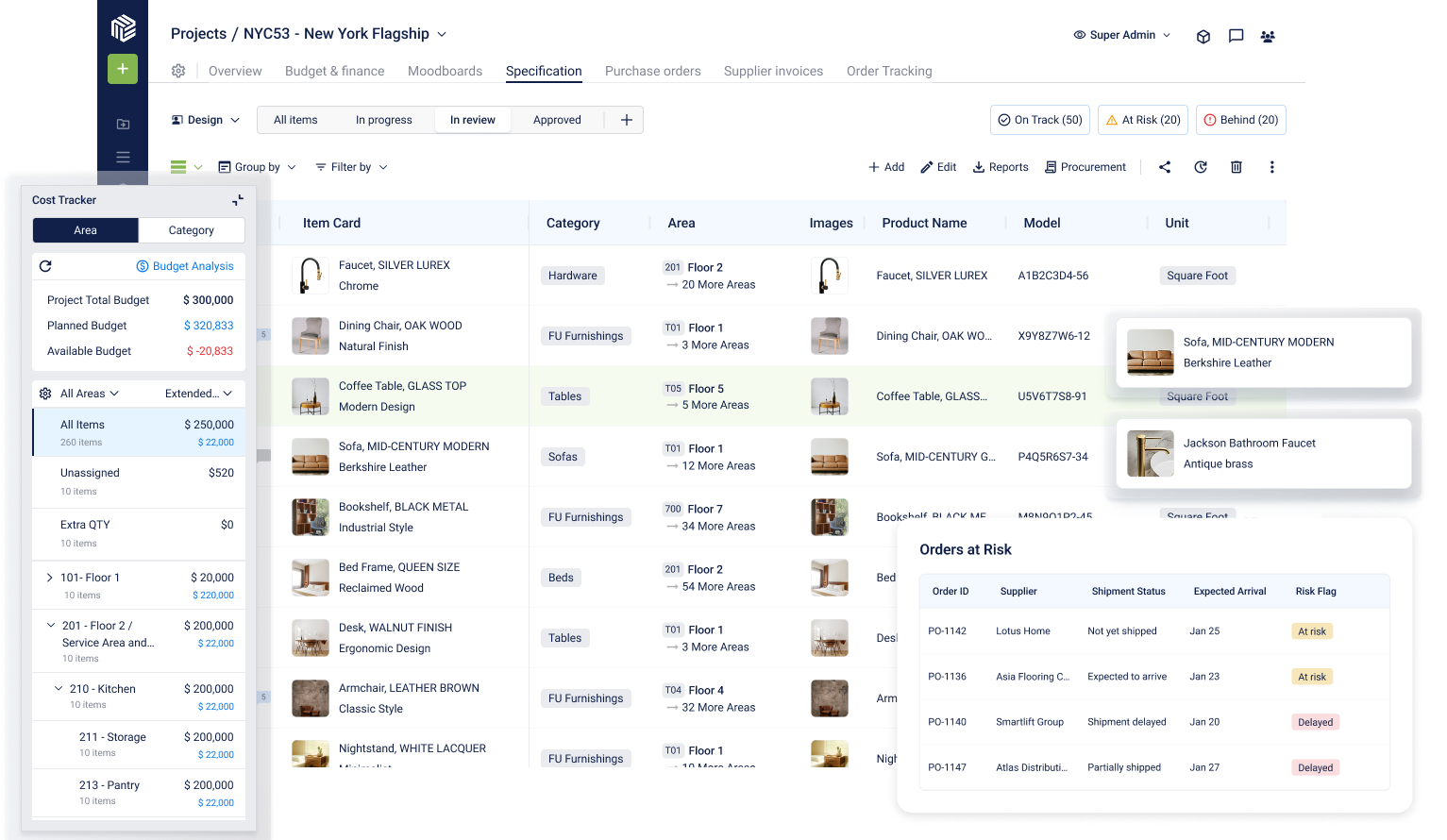Open the project settings gear icon
The image size is (1447, 840).
point(178,71)
